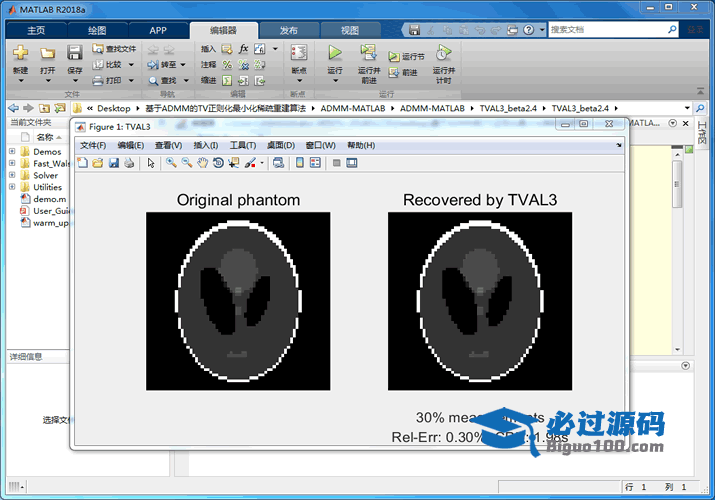The image size is (715, 500).
Task: Click the Run and Time icon
Action: pos(443,53)
